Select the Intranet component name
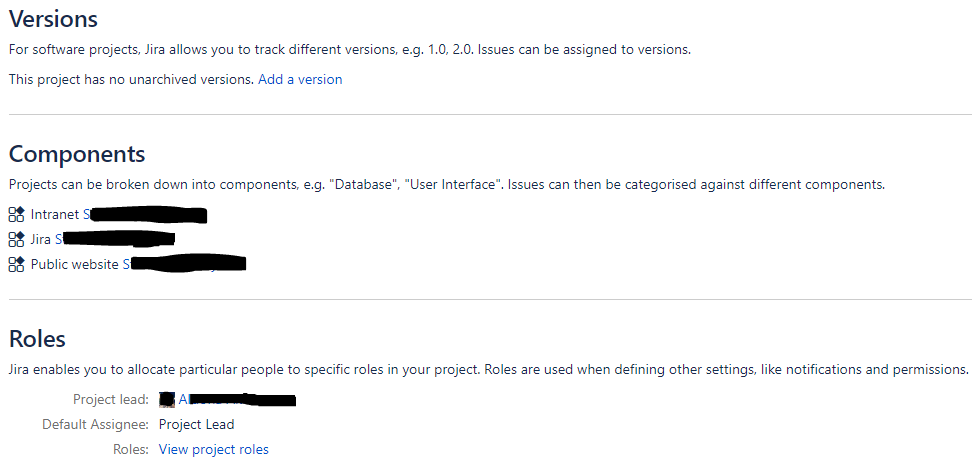 click(55, 215)
